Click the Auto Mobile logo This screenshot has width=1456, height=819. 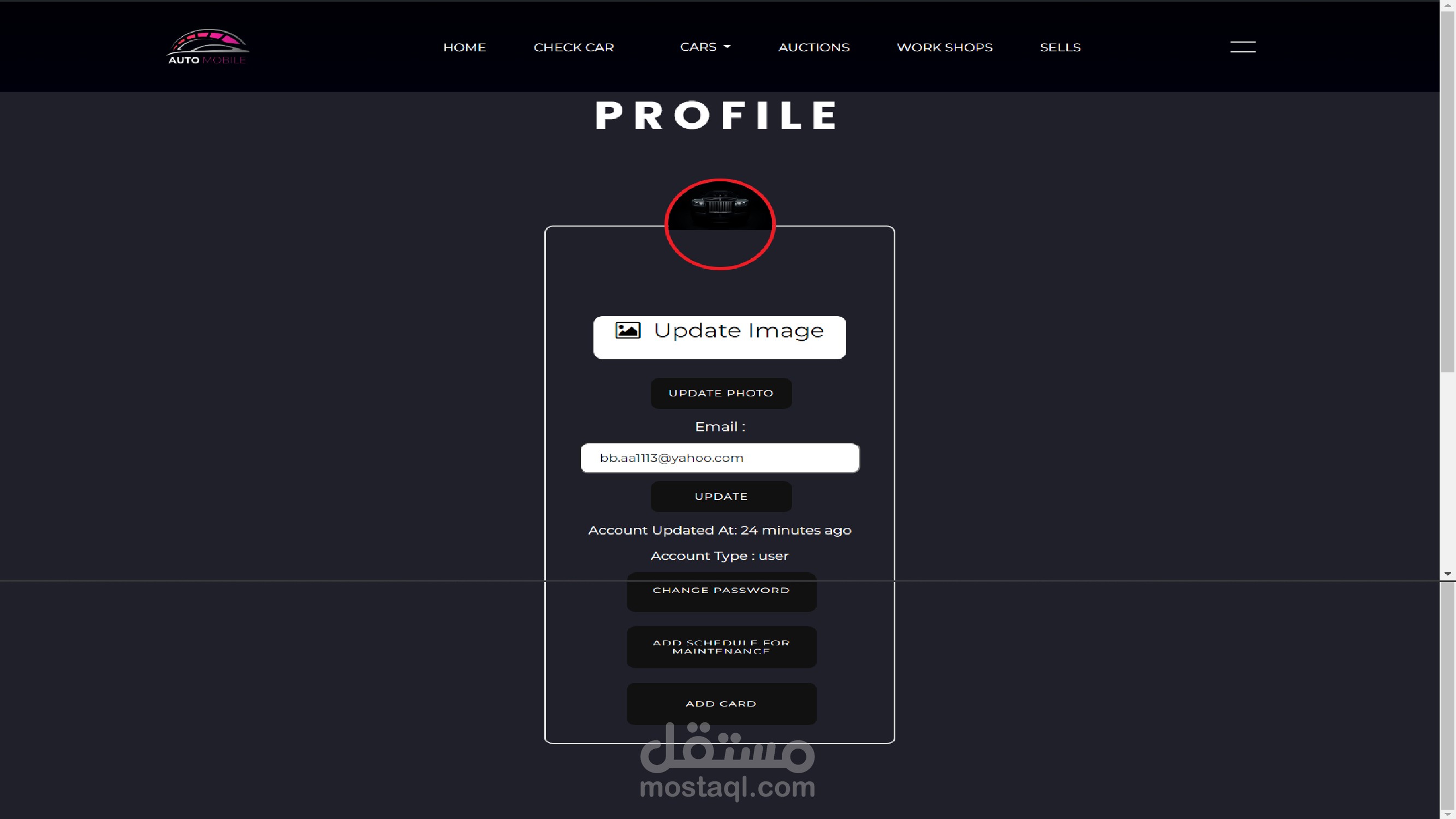pyautogui.click(x=208, y=46)
